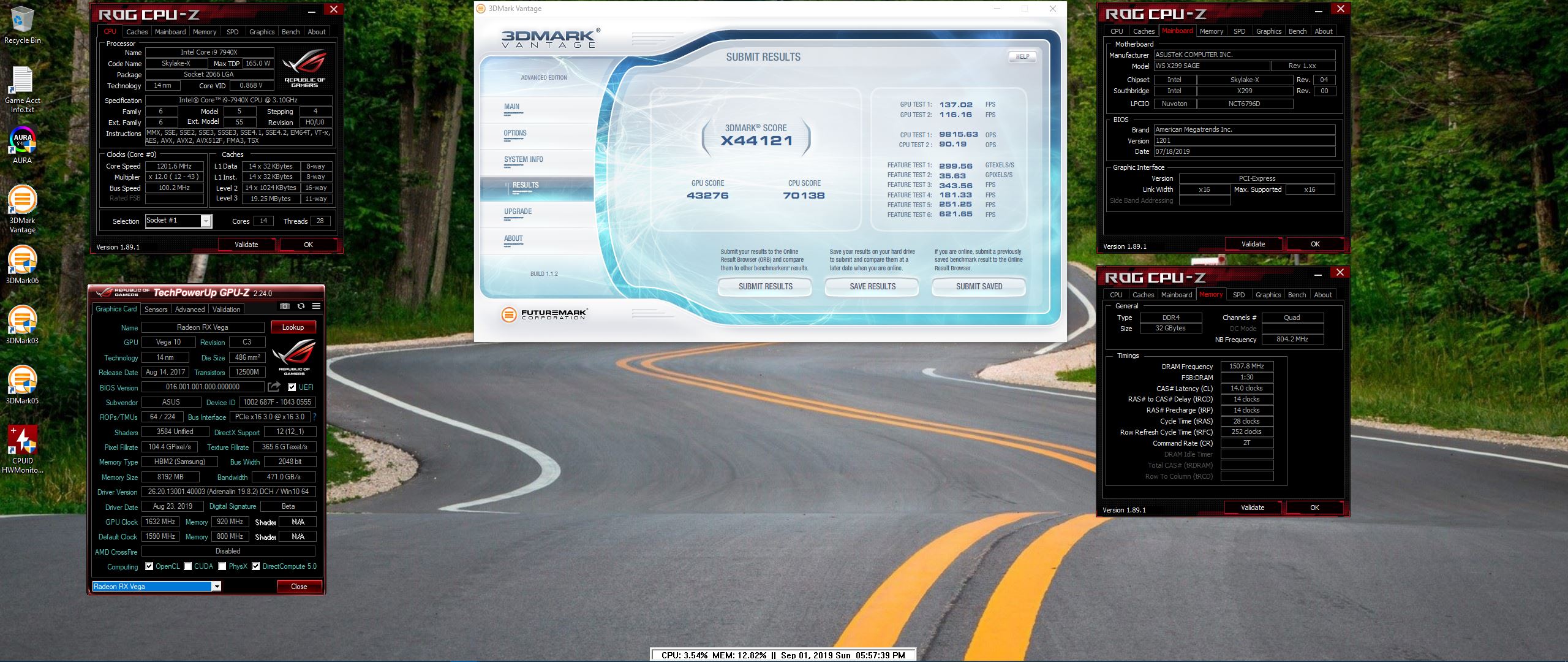Click GPU-Z Name field Radeon RX Vega

tap(203, 327)
